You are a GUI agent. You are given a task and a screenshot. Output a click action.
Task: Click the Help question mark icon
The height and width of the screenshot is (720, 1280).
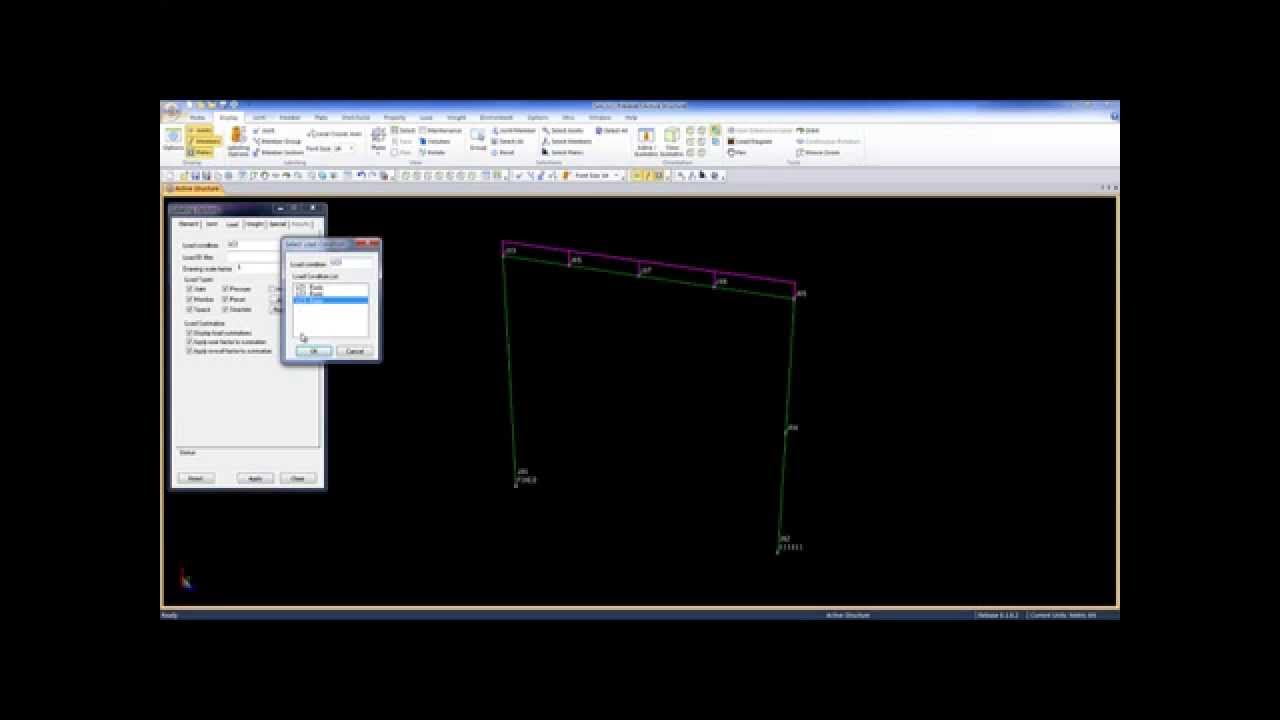pos(1114,117)
